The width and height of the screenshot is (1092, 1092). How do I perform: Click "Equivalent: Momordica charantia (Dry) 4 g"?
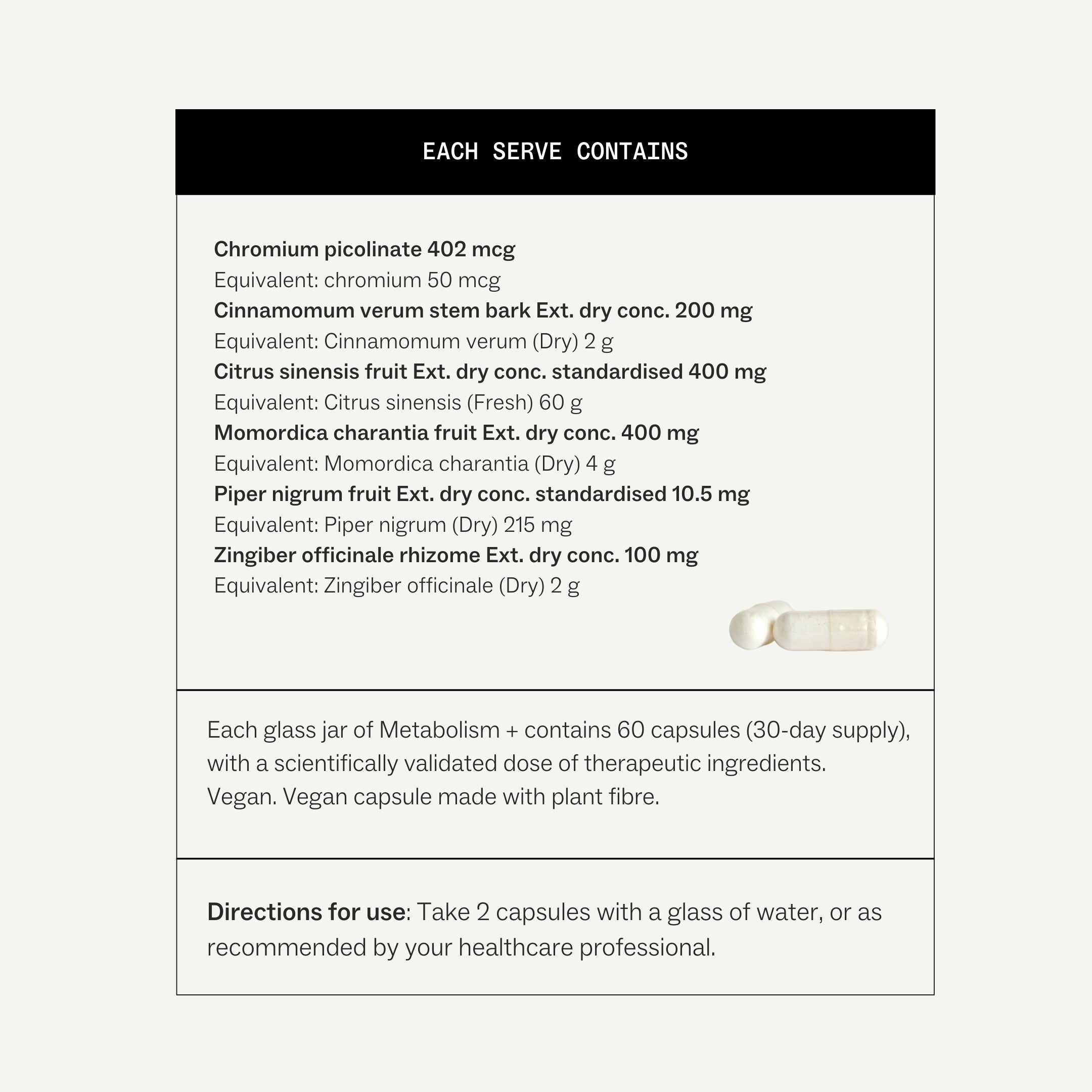(x=415, y=464)
